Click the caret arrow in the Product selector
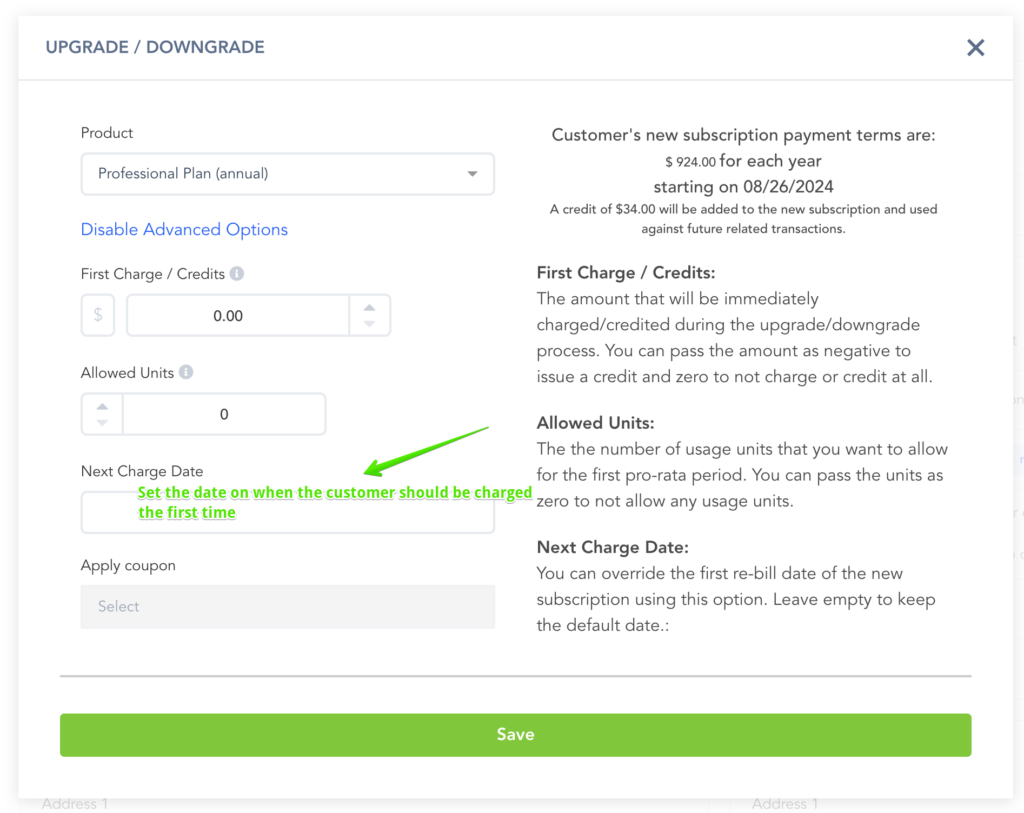The height and width of the screenshot is (813, 1024). pyautogui.click(x=472, y=174)
